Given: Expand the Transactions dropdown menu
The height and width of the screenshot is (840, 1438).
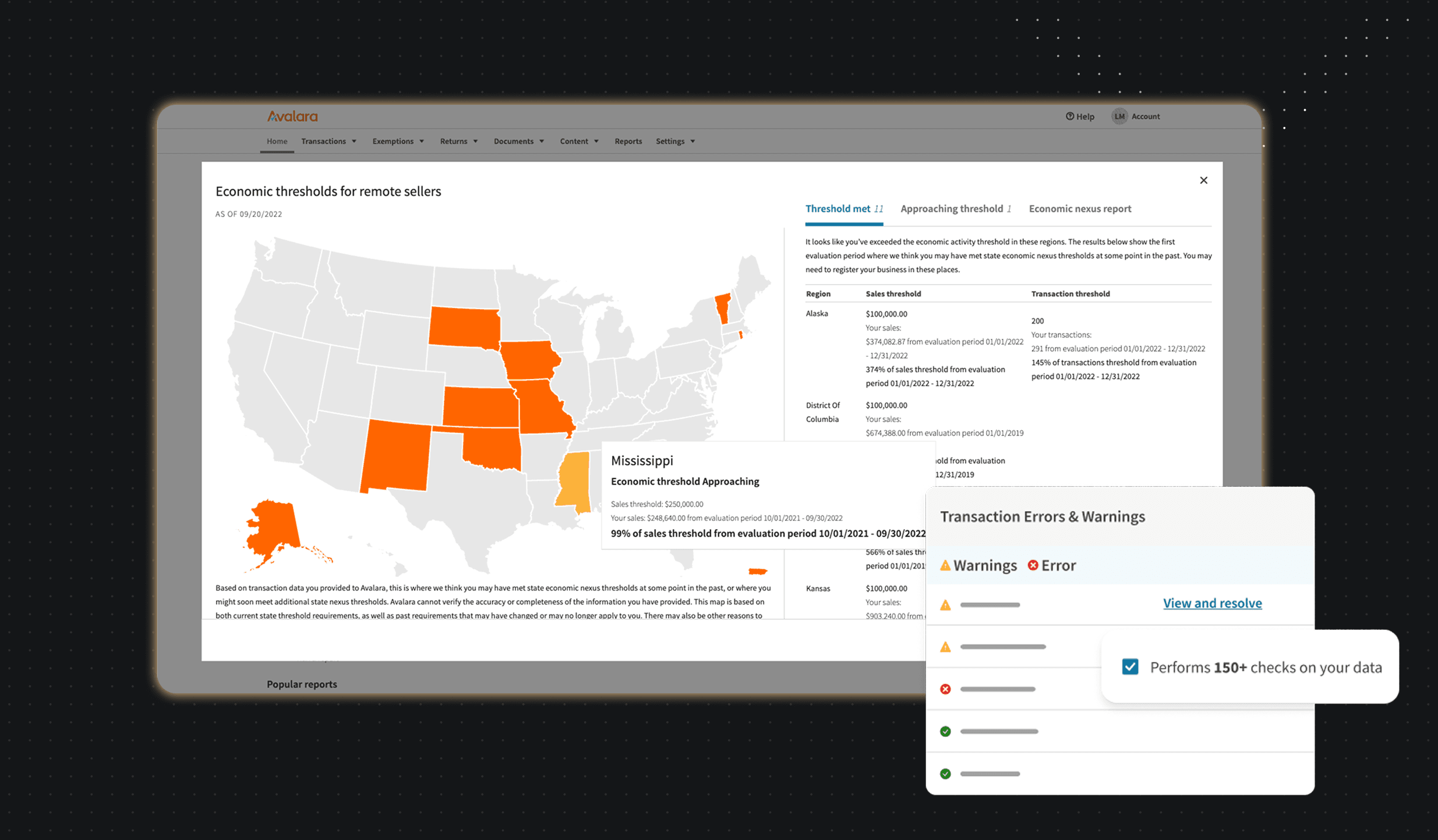Looking at the screenshot, I should (328, 141).
